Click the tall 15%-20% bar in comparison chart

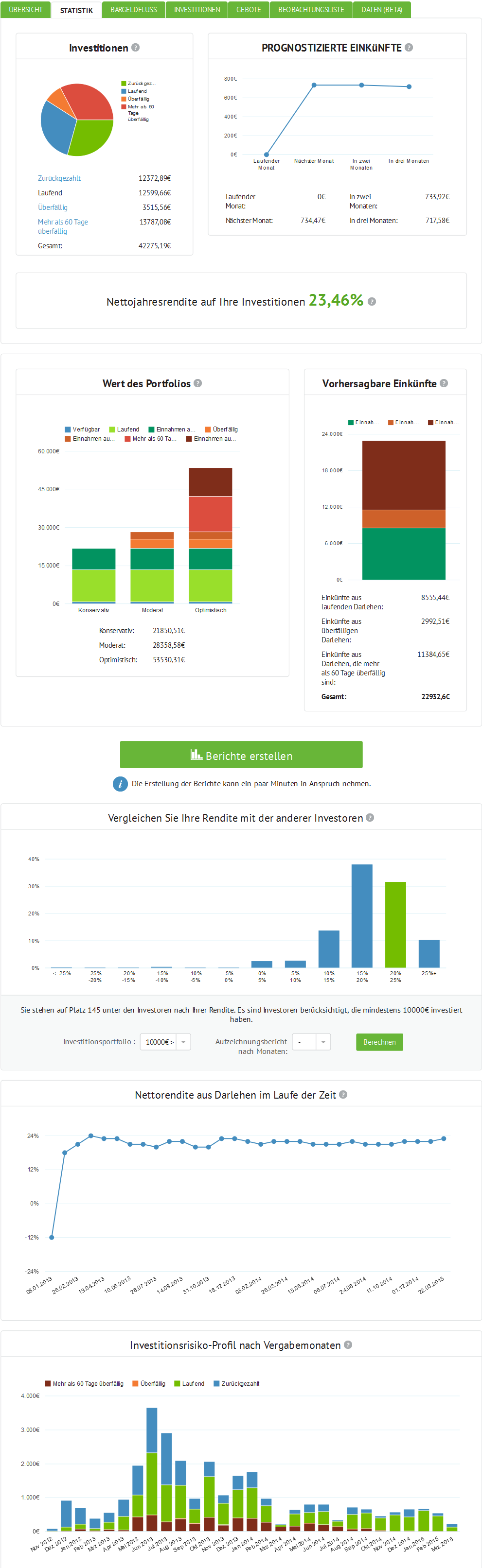point(362,916)
